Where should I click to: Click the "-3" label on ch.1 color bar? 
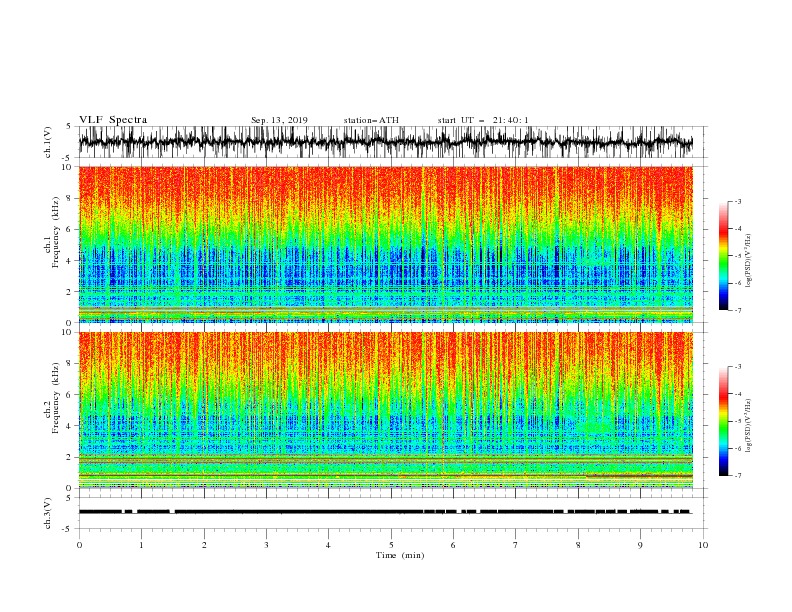[737, 201]
